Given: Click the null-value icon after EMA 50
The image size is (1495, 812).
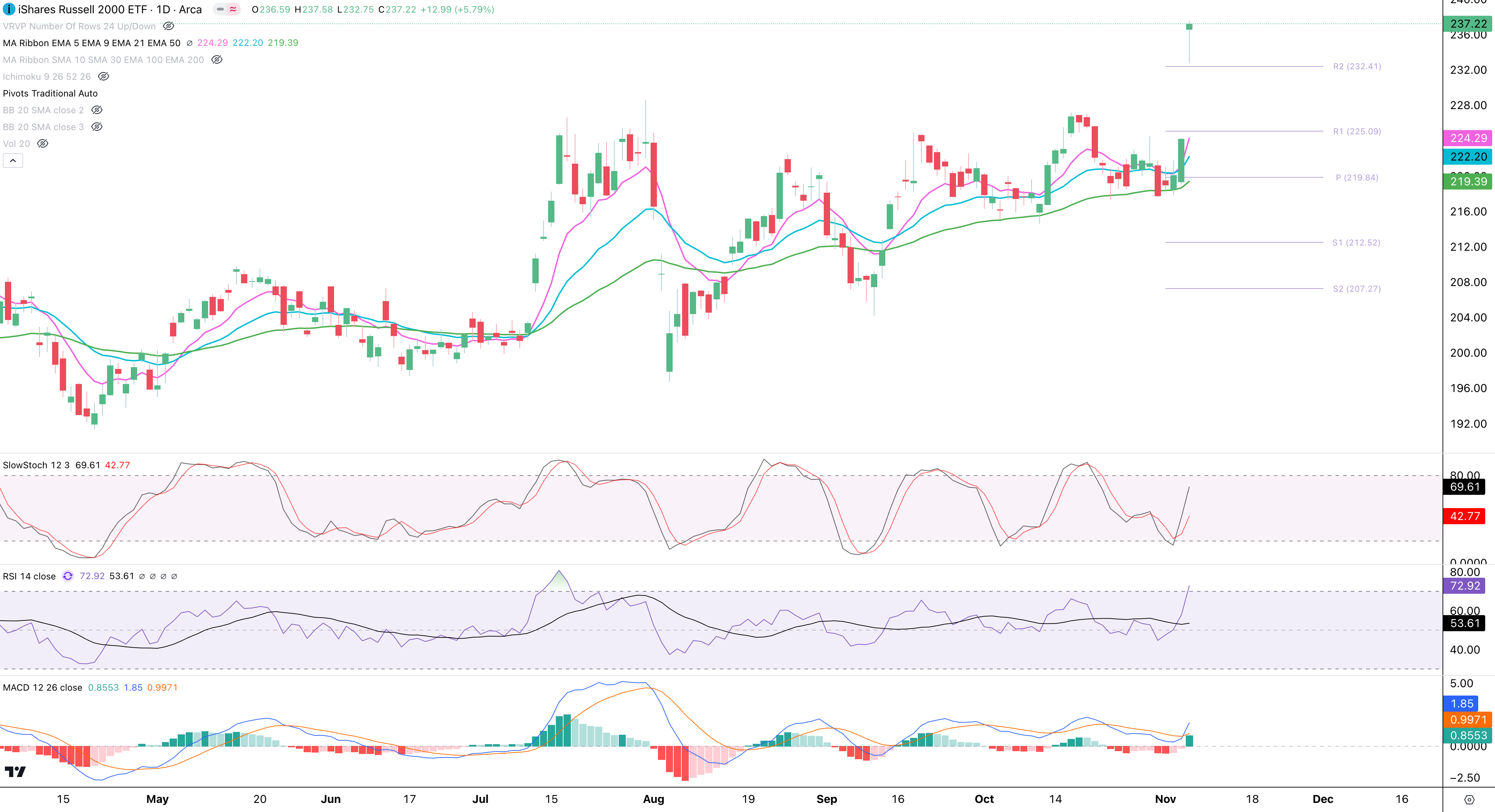Looking at the screenshot, I should pos(189,43).
